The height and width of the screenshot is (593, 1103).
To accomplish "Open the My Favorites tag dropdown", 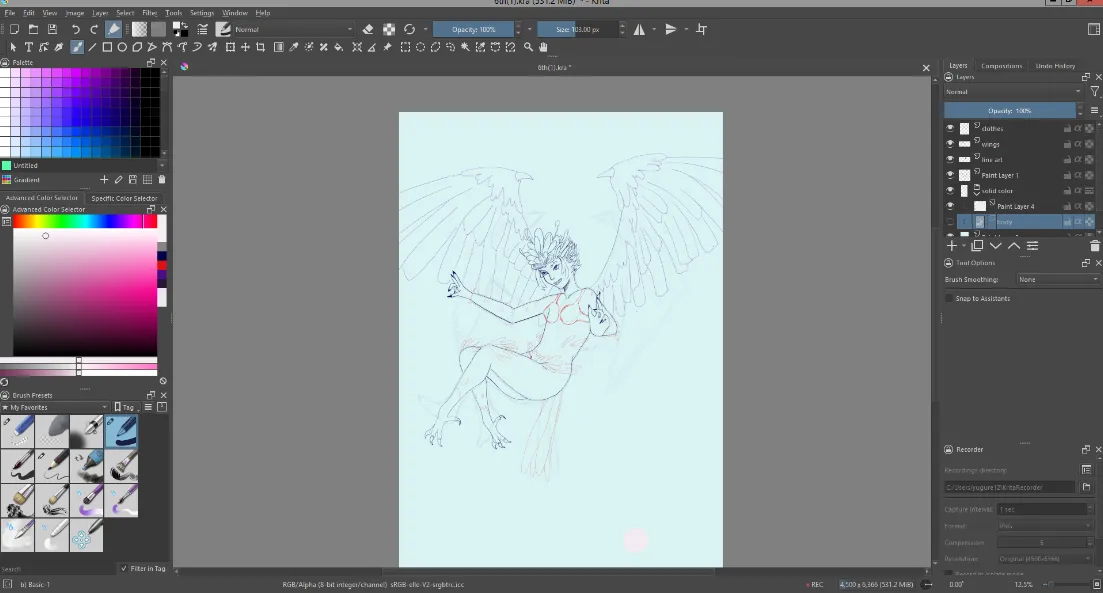I will [55, 407].
